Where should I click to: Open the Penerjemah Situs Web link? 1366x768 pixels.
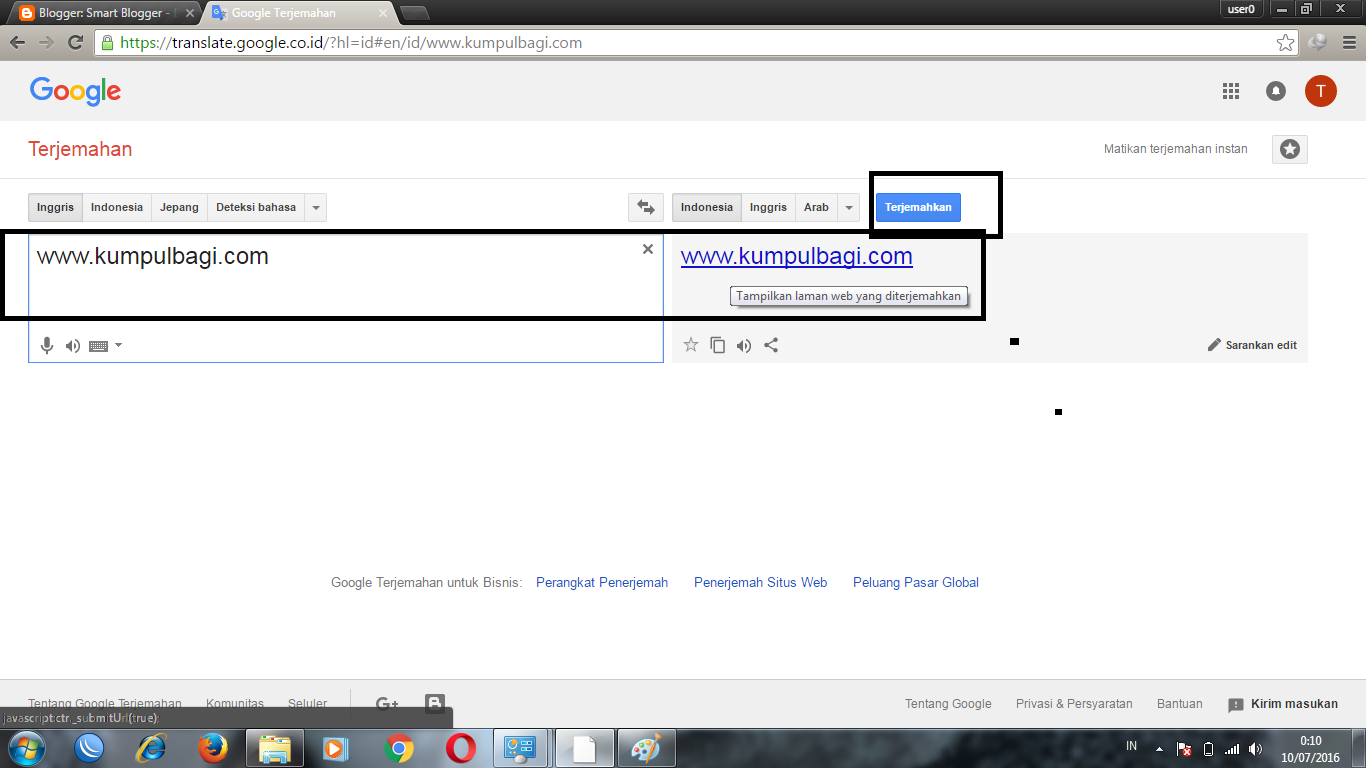pos(761,582)
